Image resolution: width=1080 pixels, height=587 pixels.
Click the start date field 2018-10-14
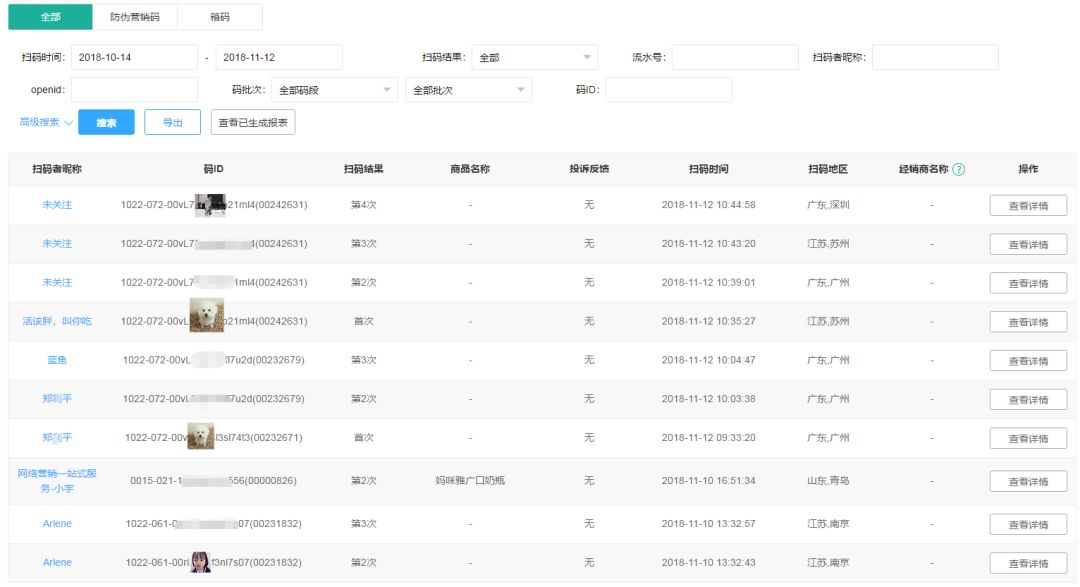[x=133, y=56]
